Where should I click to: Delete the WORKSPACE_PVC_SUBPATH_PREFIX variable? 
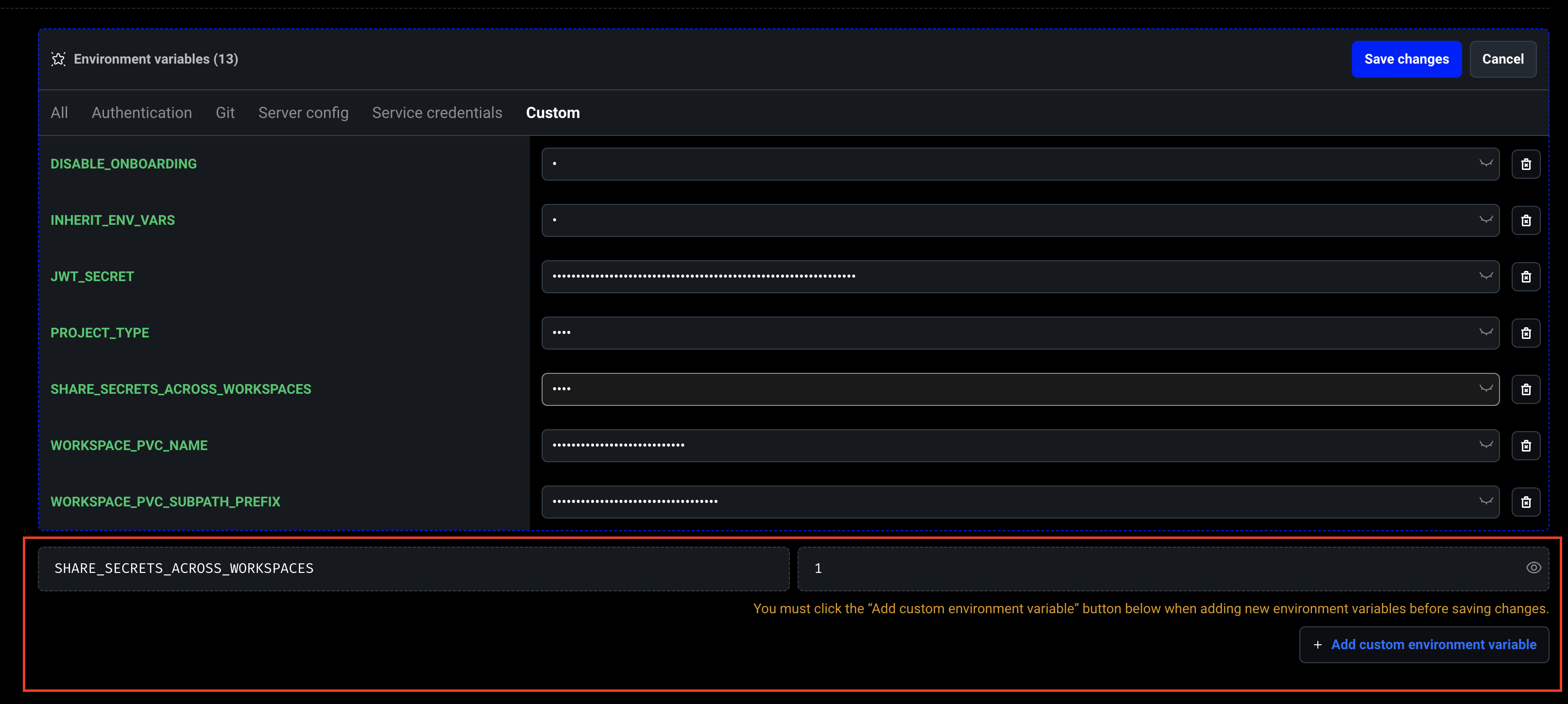(1525, 502)
